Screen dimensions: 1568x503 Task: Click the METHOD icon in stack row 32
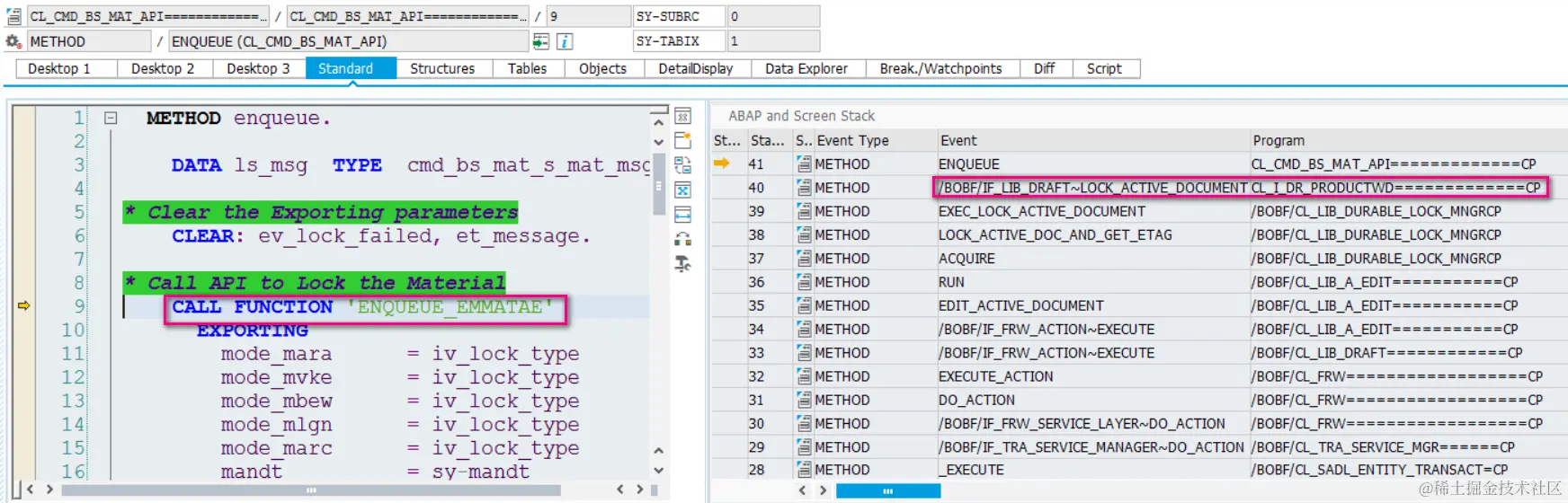[804, 376]
